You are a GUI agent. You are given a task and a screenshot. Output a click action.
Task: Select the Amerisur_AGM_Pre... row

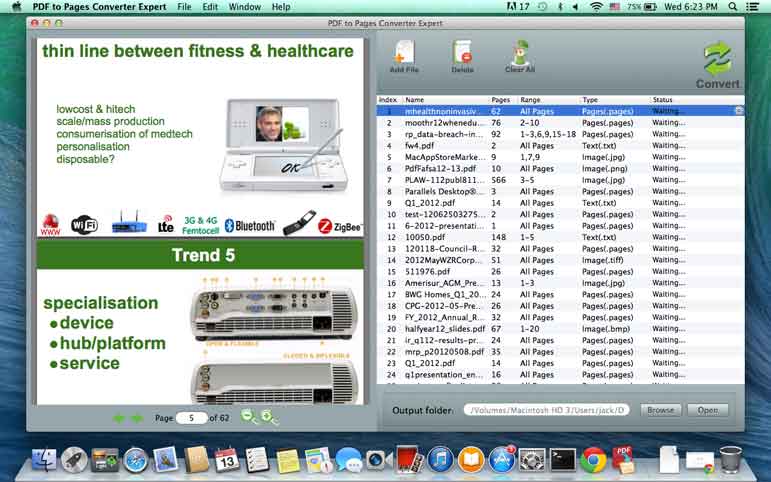[561, 283]
